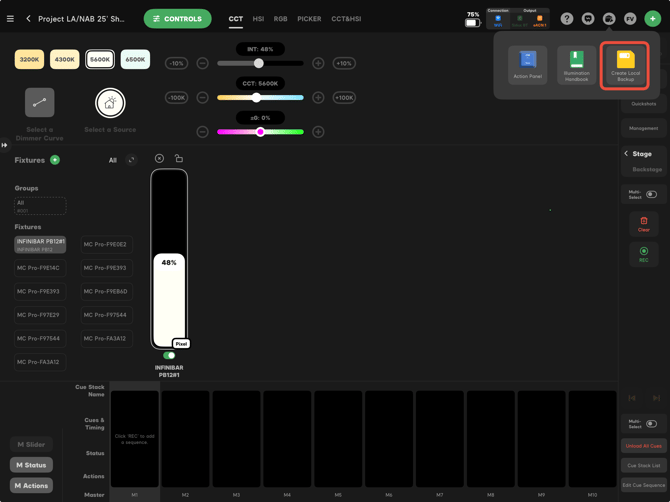Switch to the CCT tab
The height and width of the screenshot is (502, 670).
tap(235, 19)
